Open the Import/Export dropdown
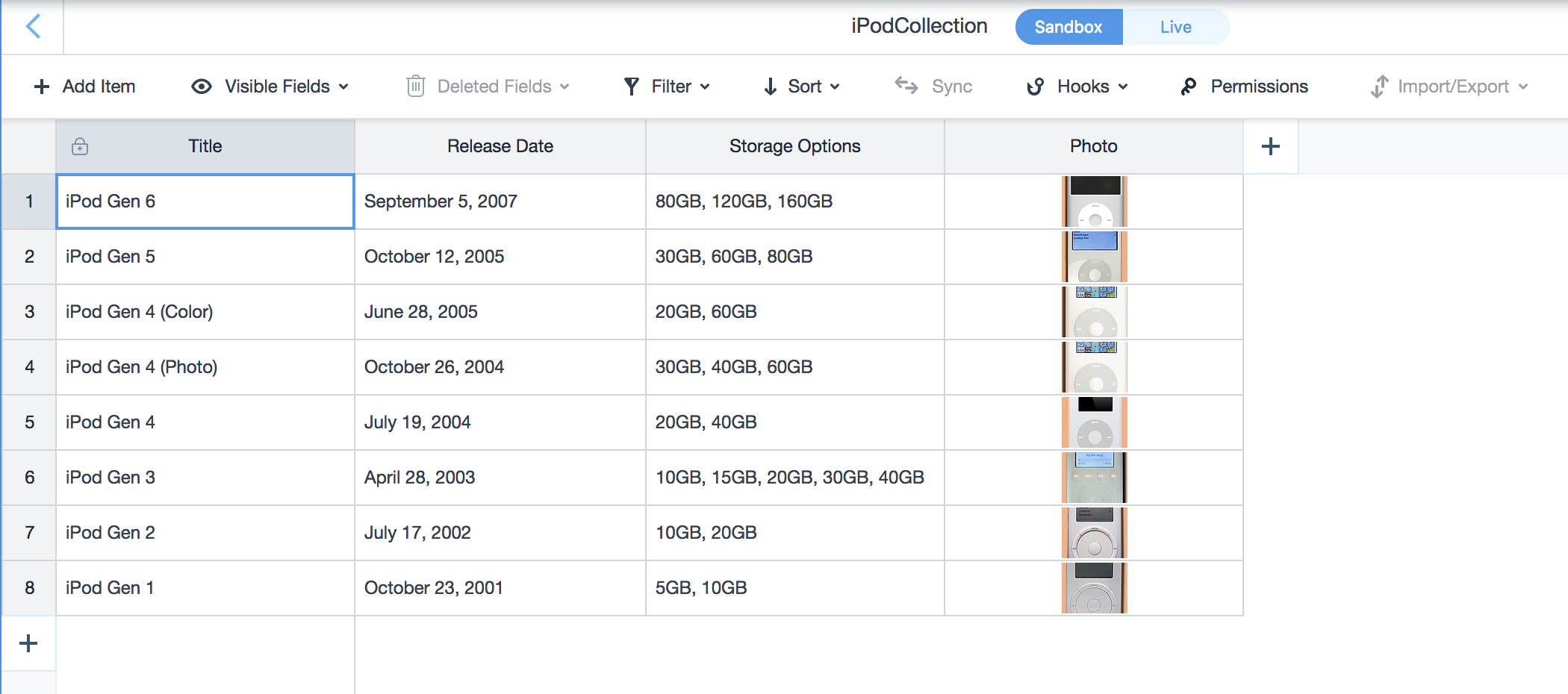 [x=1449, y=87]
